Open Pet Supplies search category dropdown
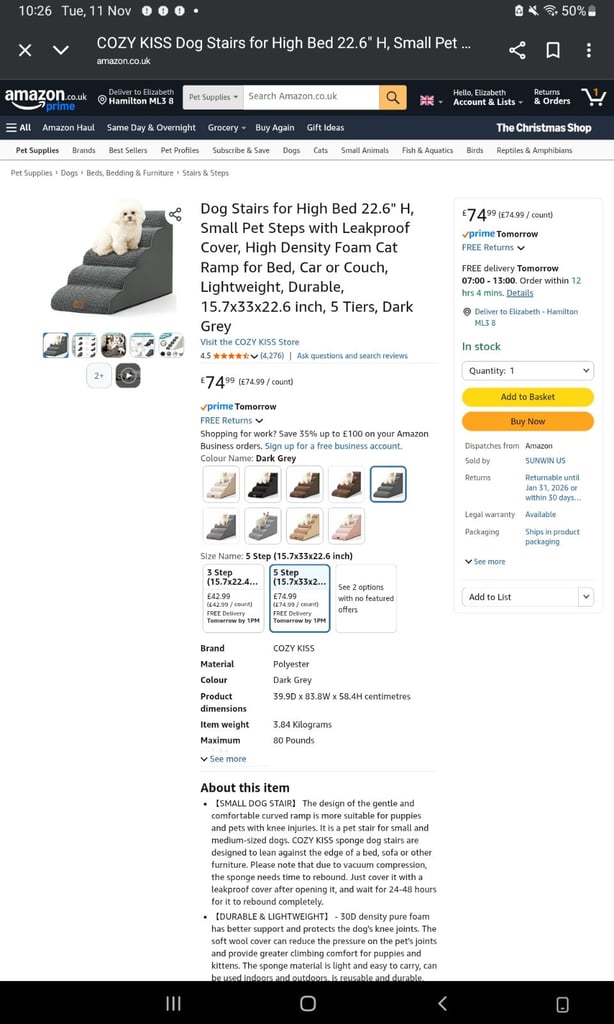This screenshot has height=1024, width=614. coord(213,97)
